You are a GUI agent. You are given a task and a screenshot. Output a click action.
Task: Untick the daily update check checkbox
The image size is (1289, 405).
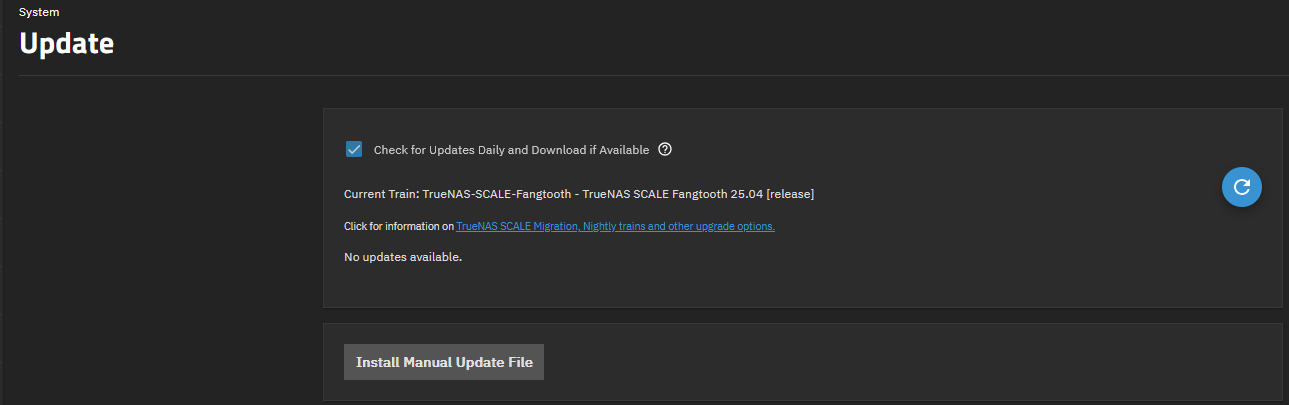(354, 149)
